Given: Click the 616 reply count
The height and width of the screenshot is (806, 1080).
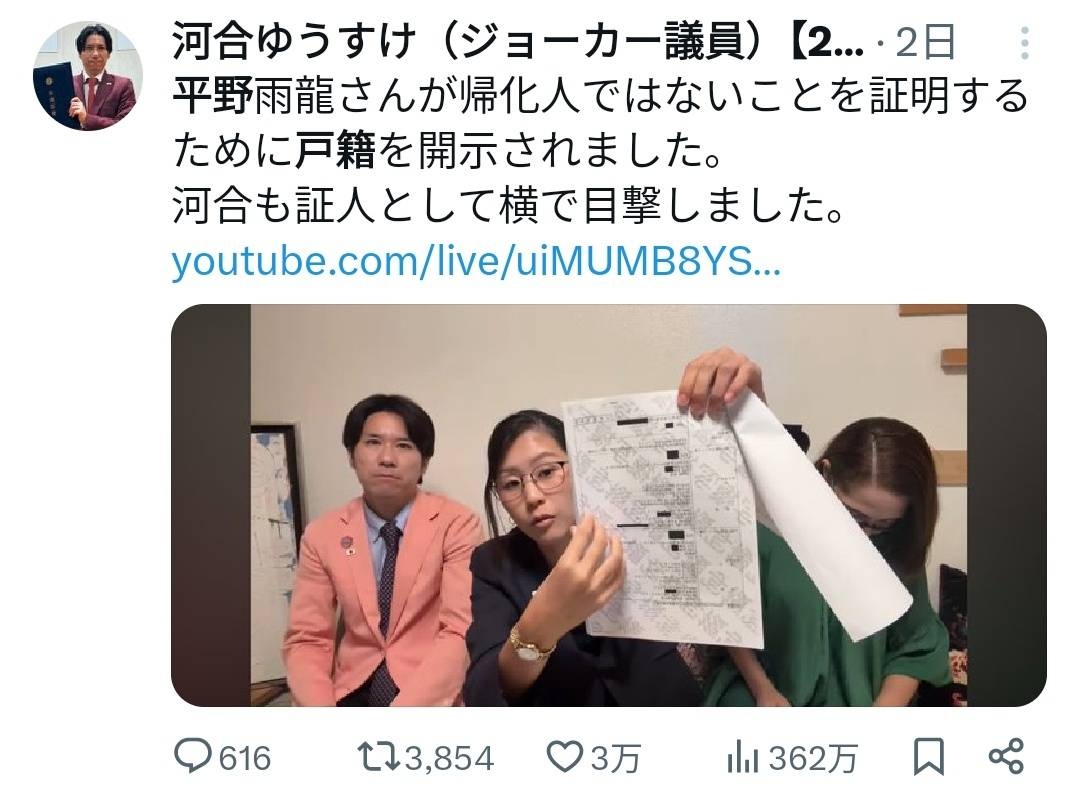Looking at the screenshot, I should [x=245, y=758].
